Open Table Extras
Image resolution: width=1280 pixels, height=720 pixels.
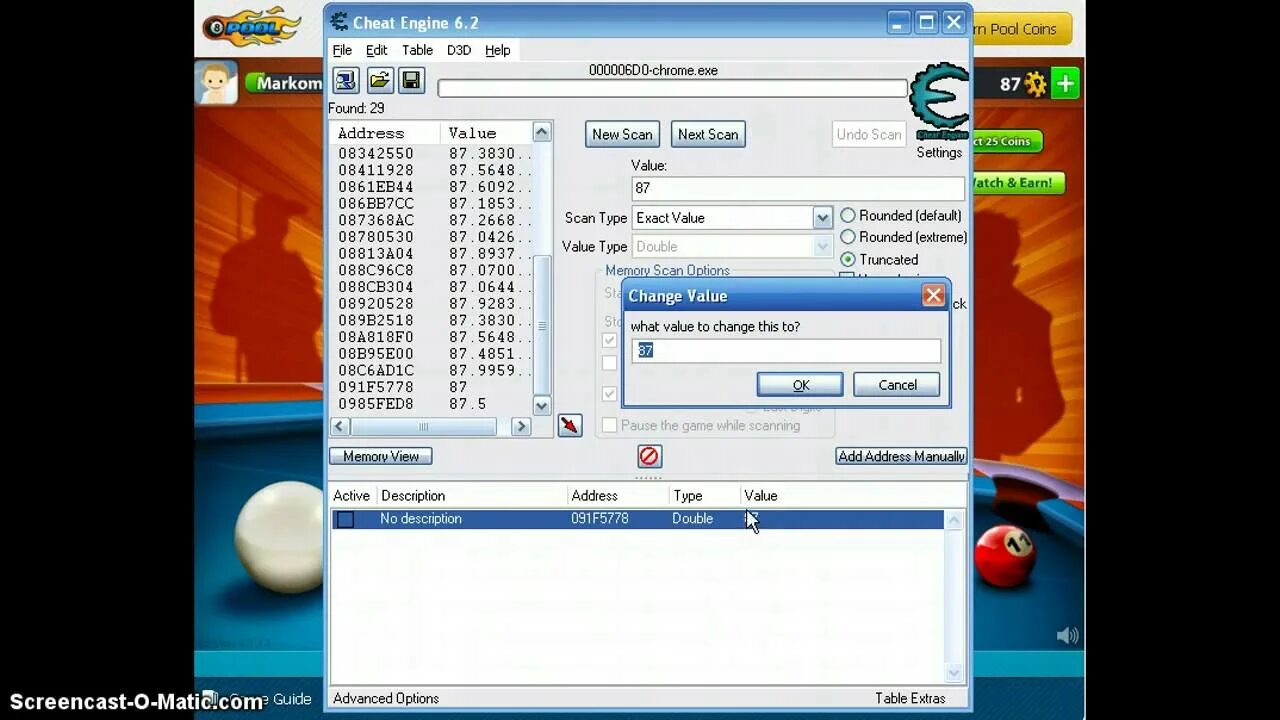point(910,699)
